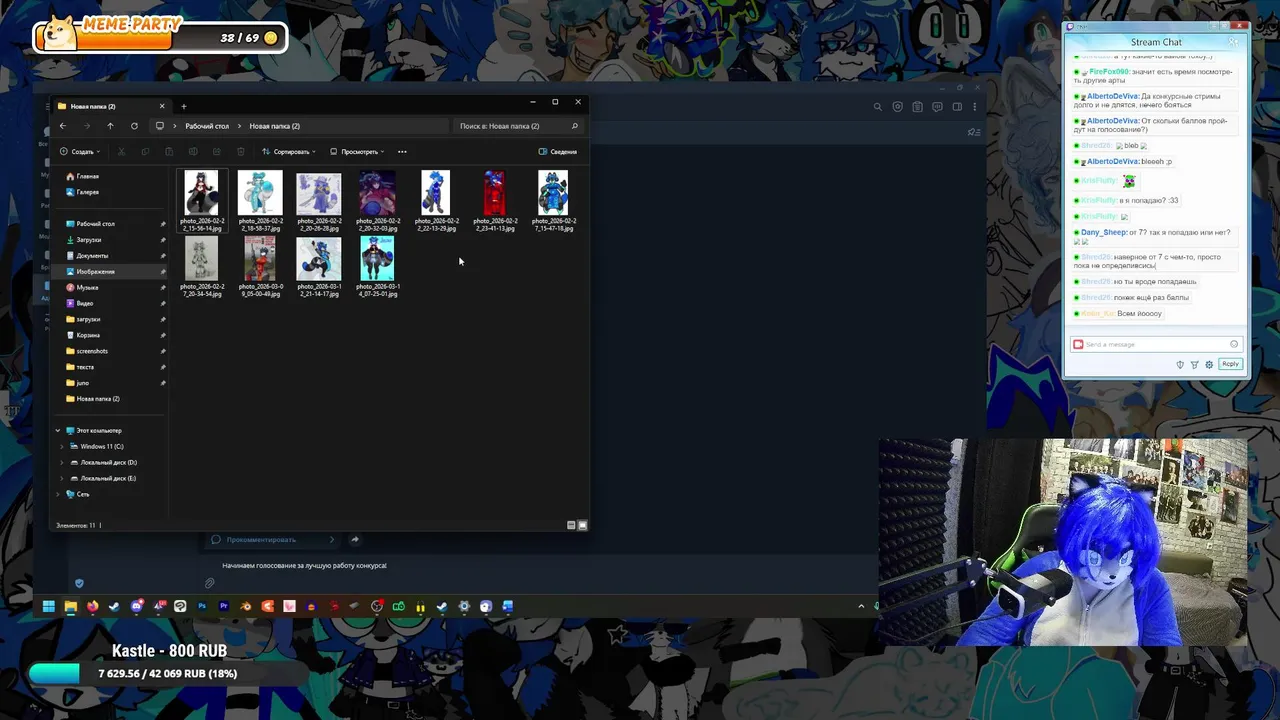Click the Up directory arrow
The width and height of the screenshot is (1280, 720).
click(110, 126)
